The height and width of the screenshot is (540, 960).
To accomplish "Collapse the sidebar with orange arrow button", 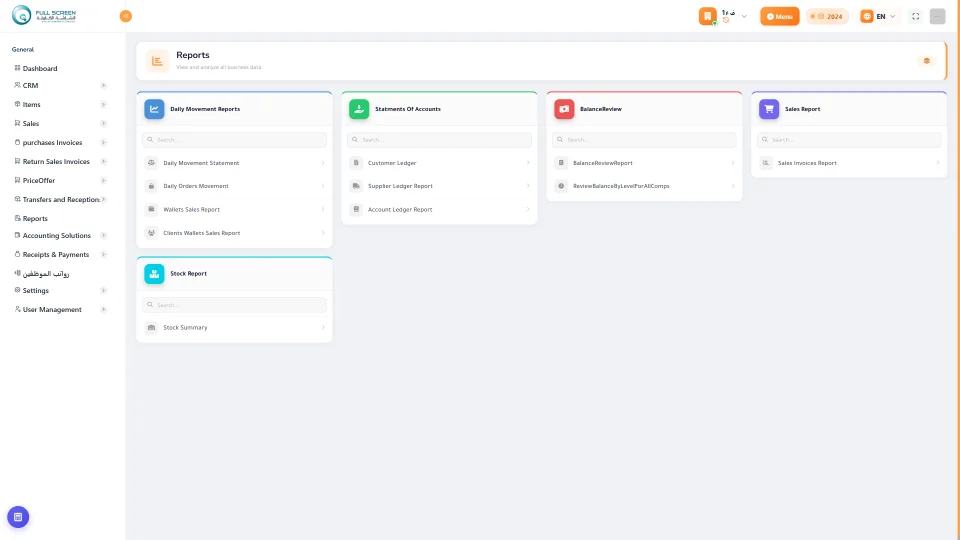I will click(x=126, y=16).
